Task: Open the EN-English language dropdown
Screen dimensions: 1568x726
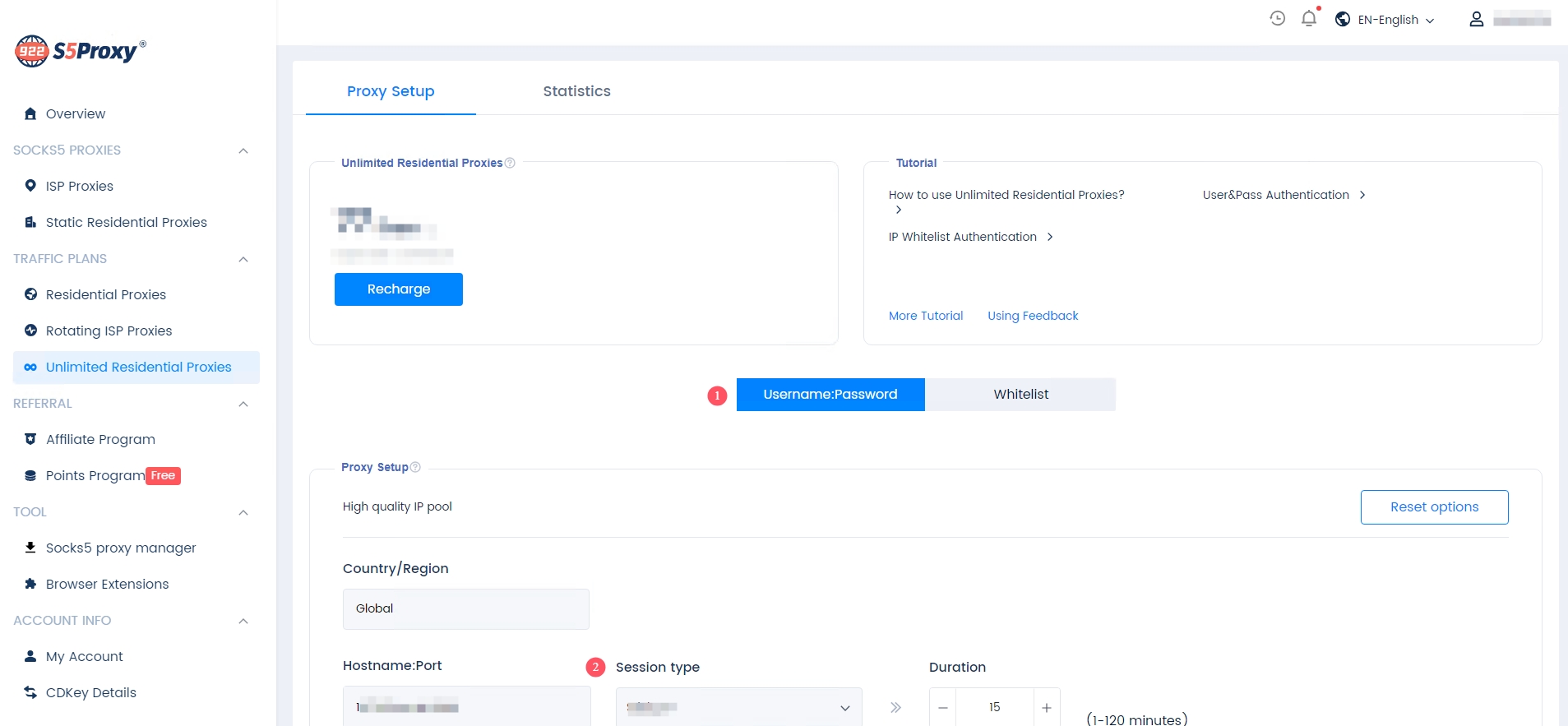Action: [x=1386, y=20]
